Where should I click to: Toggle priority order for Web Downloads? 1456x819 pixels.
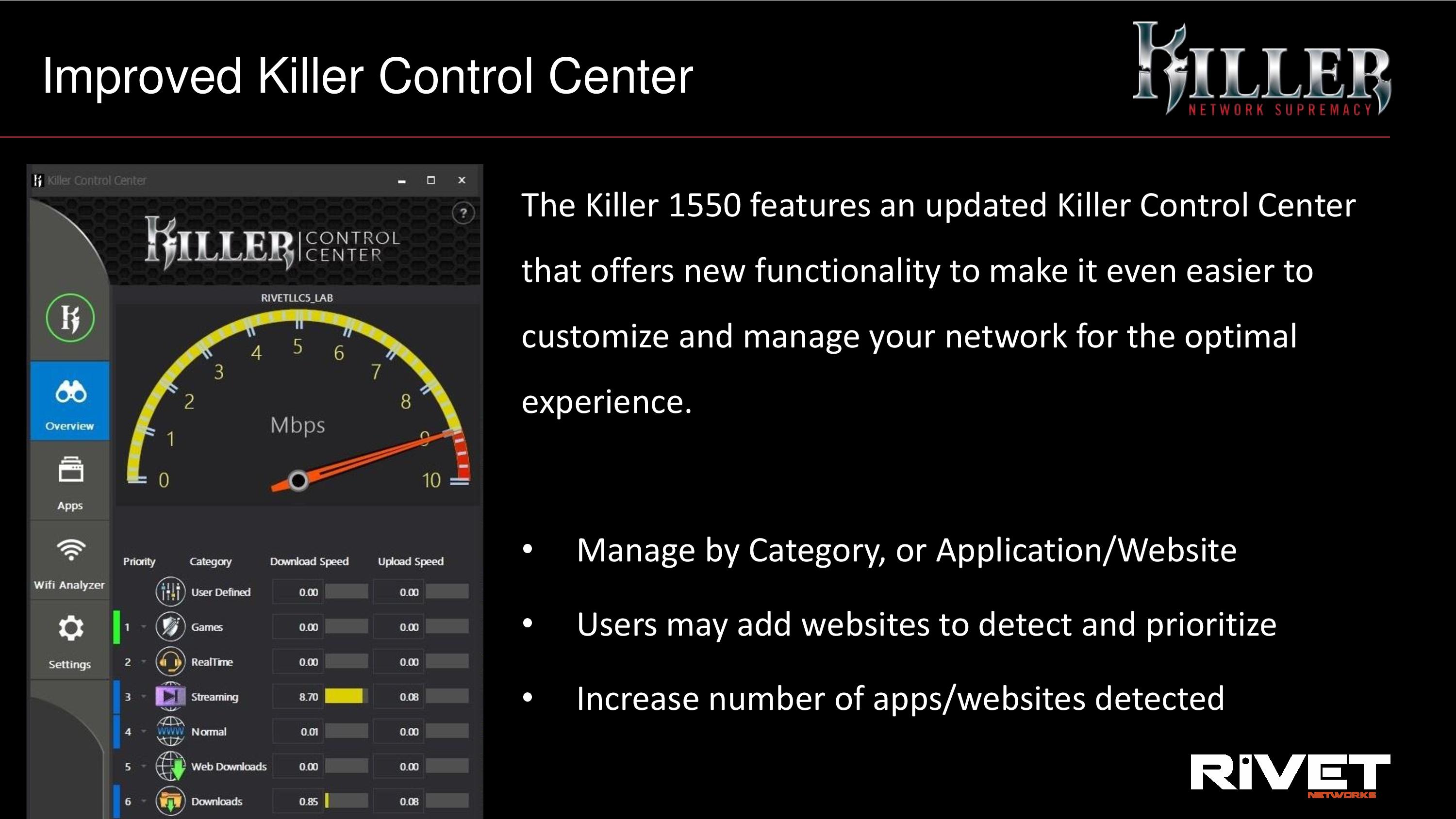[x=140, y=766]
